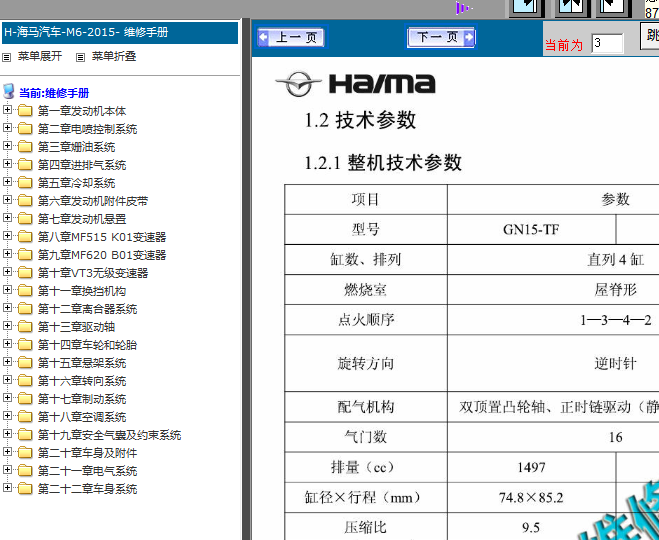Expand the 第十六章转向系统 tree node

coord(7,380)
